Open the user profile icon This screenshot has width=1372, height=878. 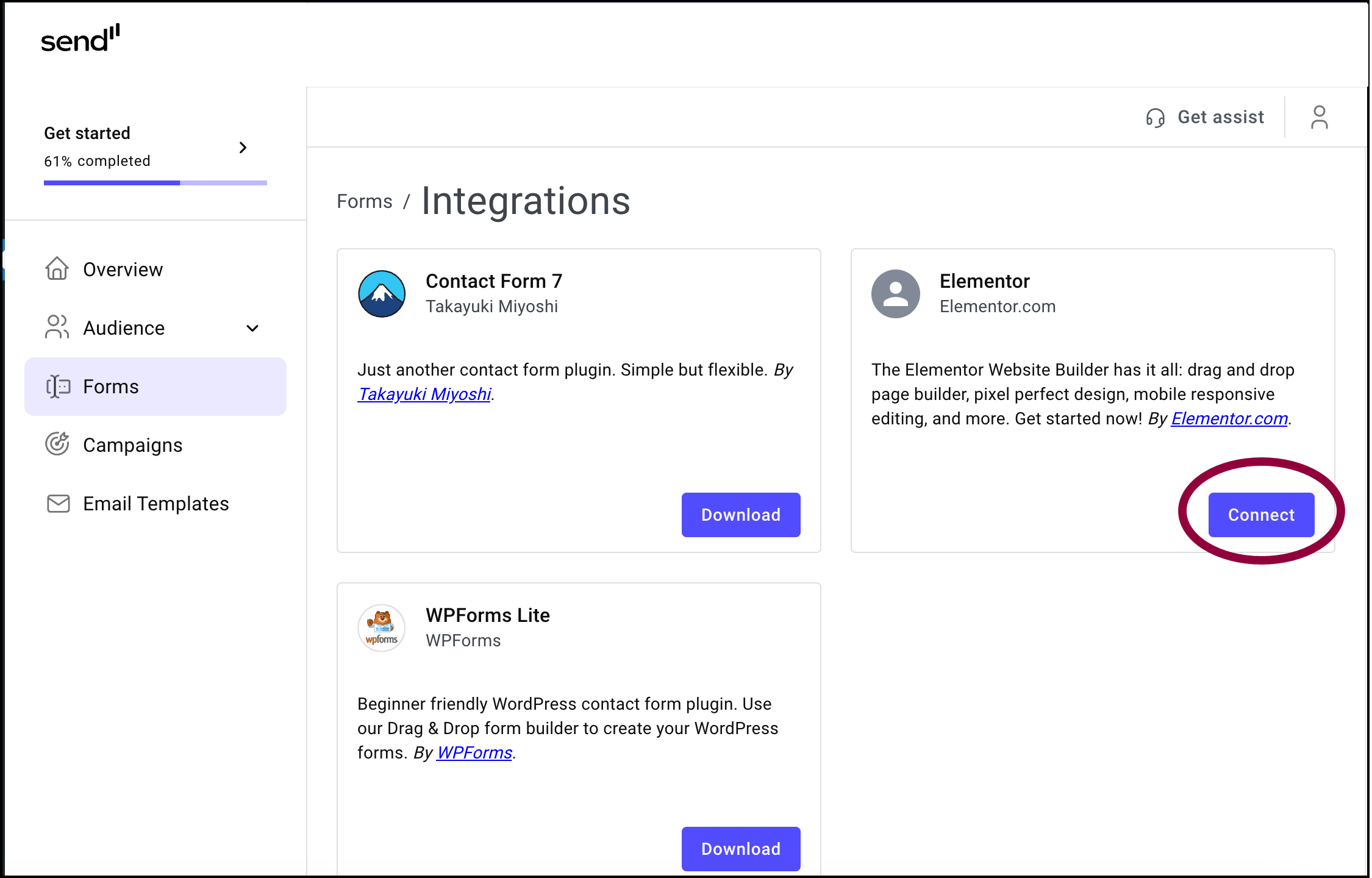(x=1320, y=117)
